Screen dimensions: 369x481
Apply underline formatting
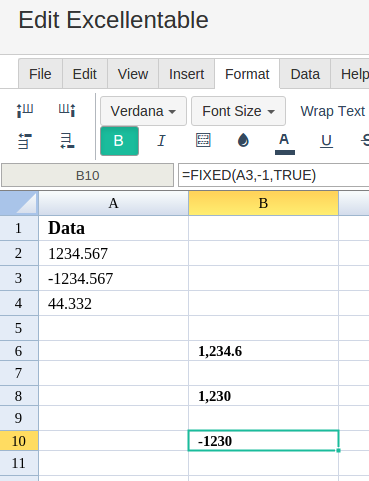point(326,141)
